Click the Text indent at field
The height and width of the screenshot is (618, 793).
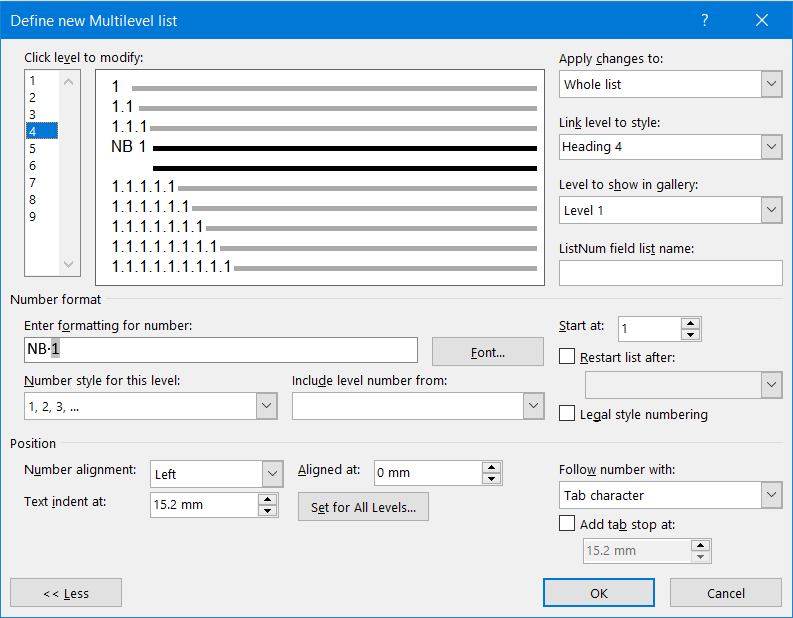[x=204, y=505]
